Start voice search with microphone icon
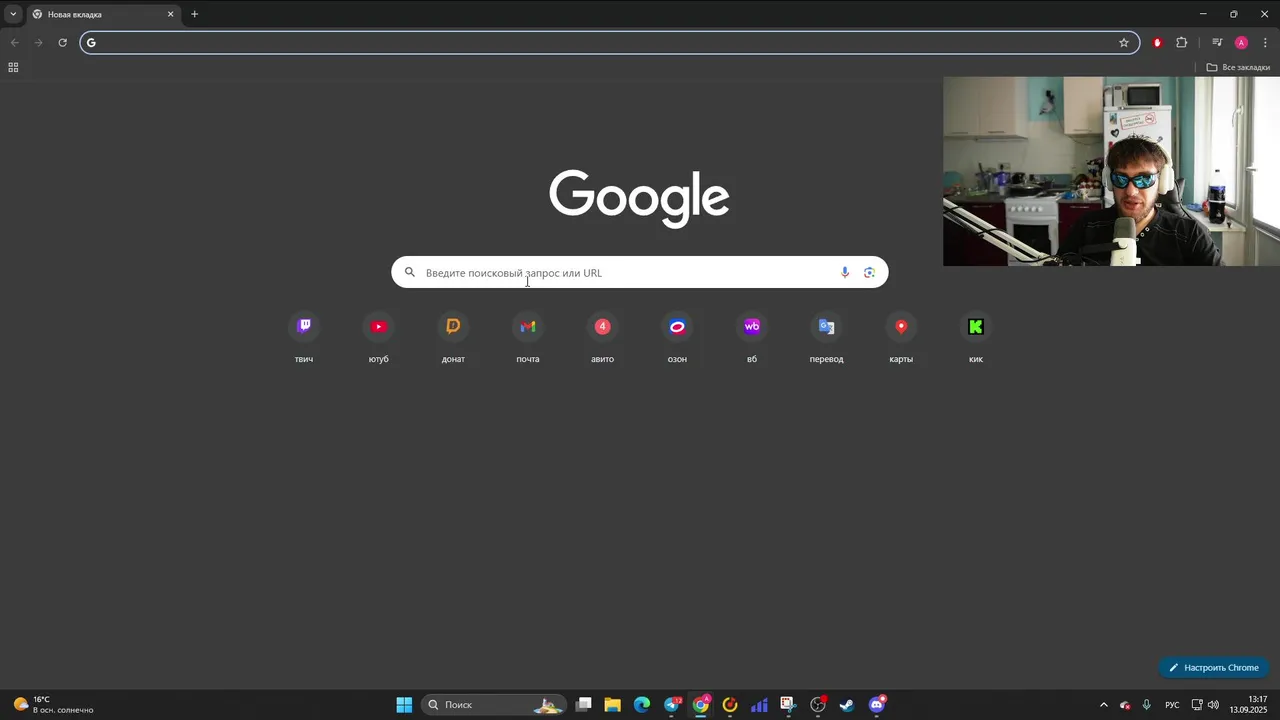 pyautogui.click(x=845, y=272)
